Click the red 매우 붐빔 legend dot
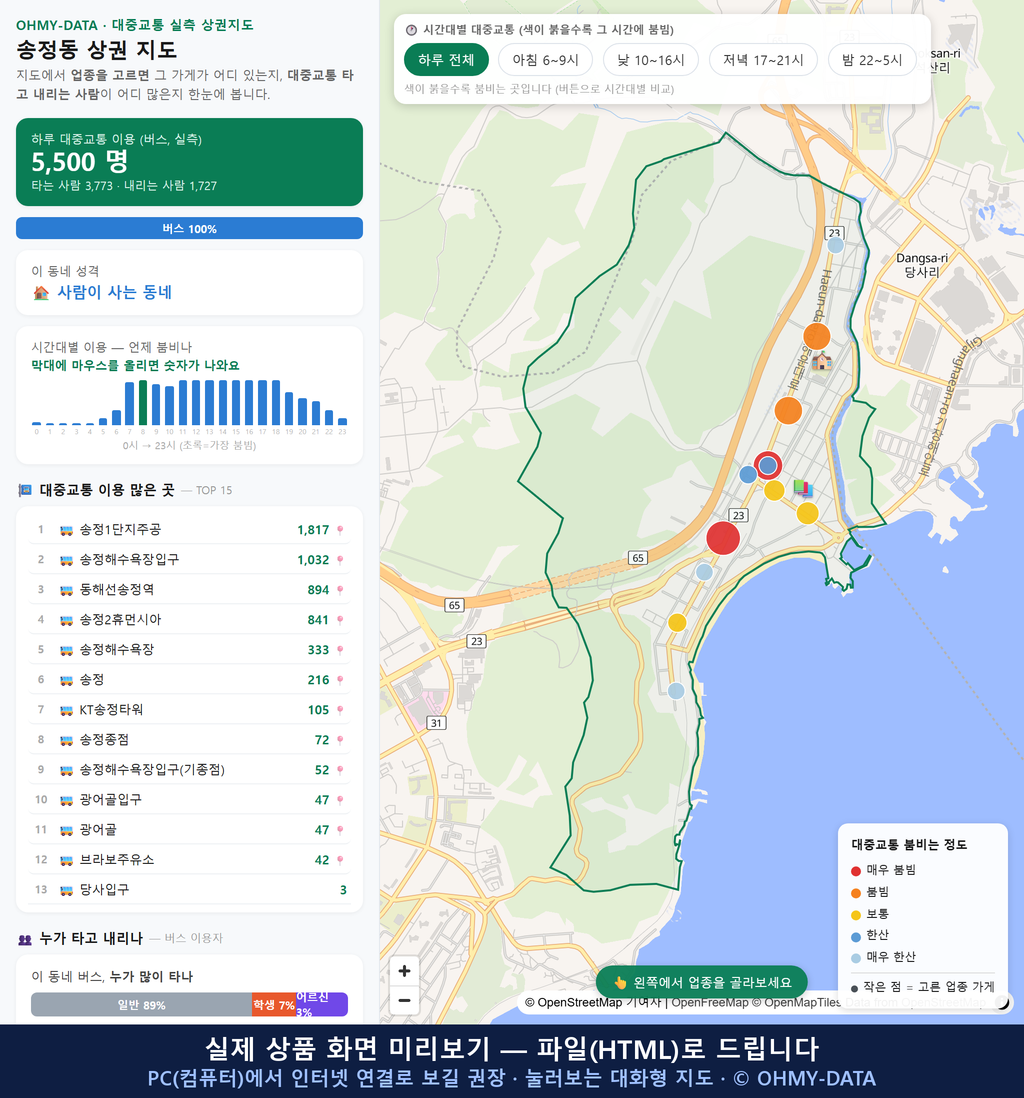The image size is (1024, 1098). 855,870
